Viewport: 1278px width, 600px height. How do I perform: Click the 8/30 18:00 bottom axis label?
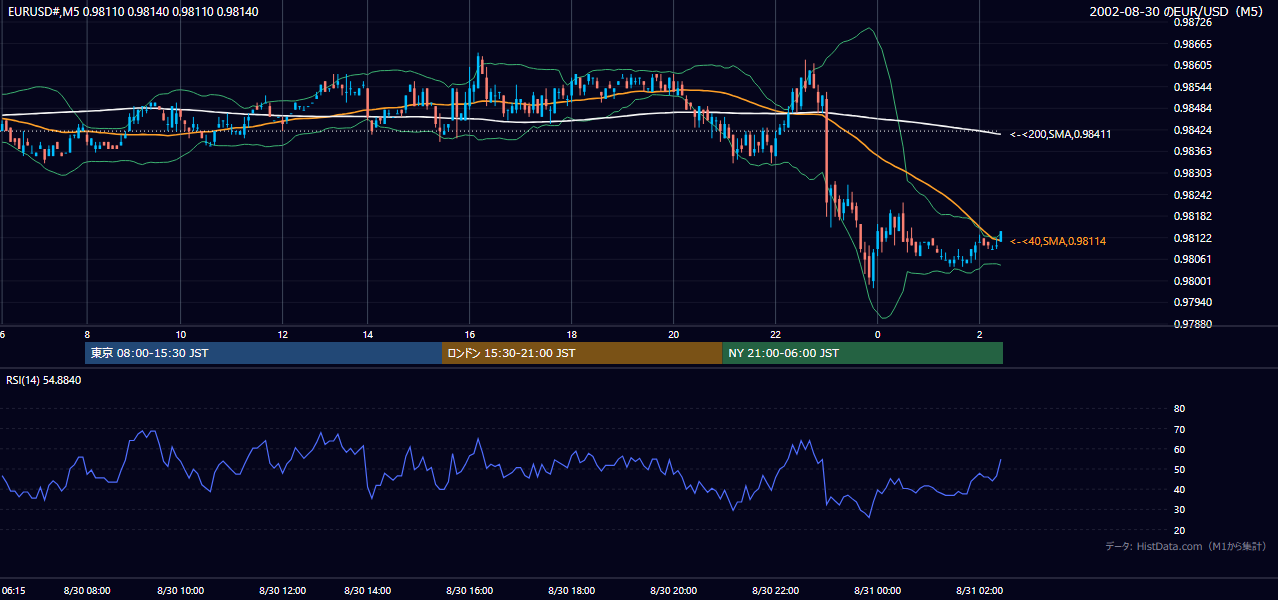(x=573, y=591)
